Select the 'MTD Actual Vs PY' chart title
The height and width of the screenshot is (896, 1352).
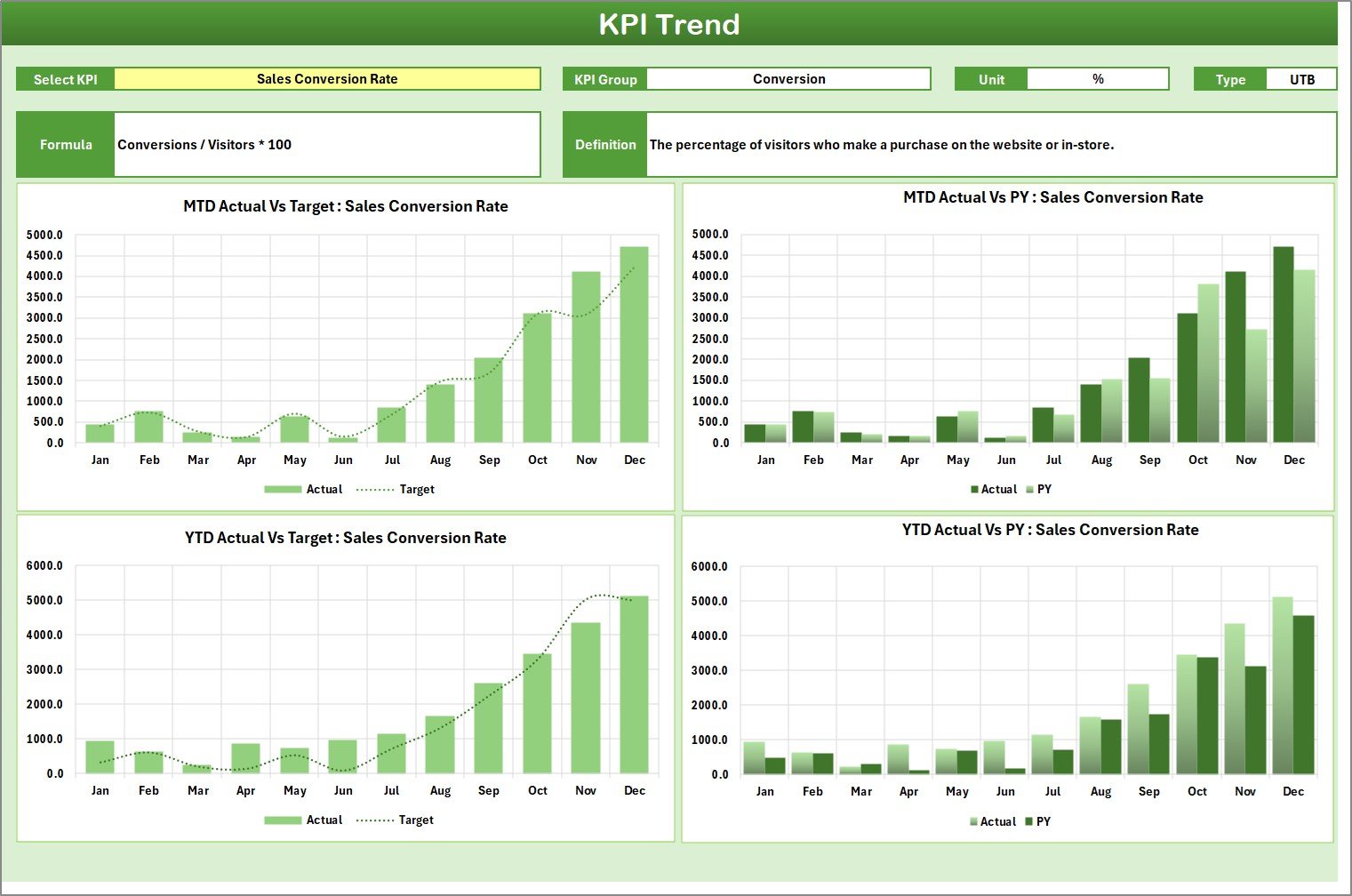point(1052,197)
